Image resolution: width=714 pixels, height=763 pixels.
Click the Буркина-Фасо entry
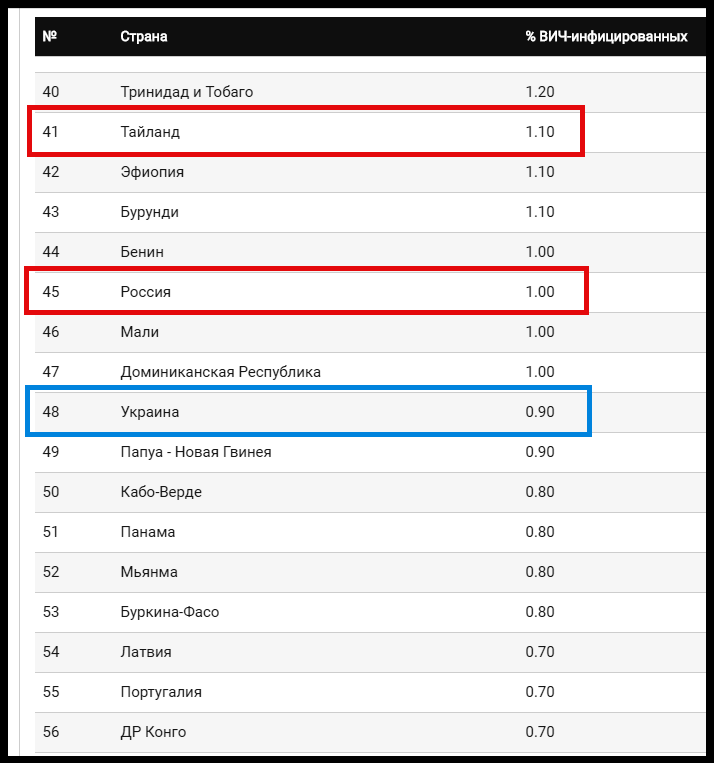tap(169, 612)
